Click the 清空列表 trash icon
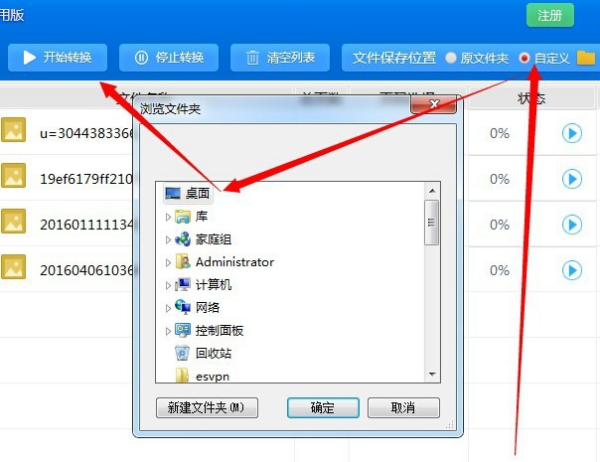 tap(252, 58)
